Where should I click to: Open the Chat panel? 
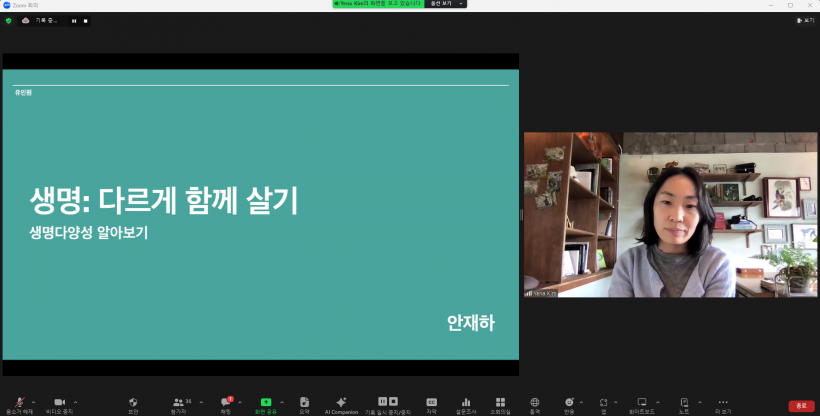click(x=225, y=402)
